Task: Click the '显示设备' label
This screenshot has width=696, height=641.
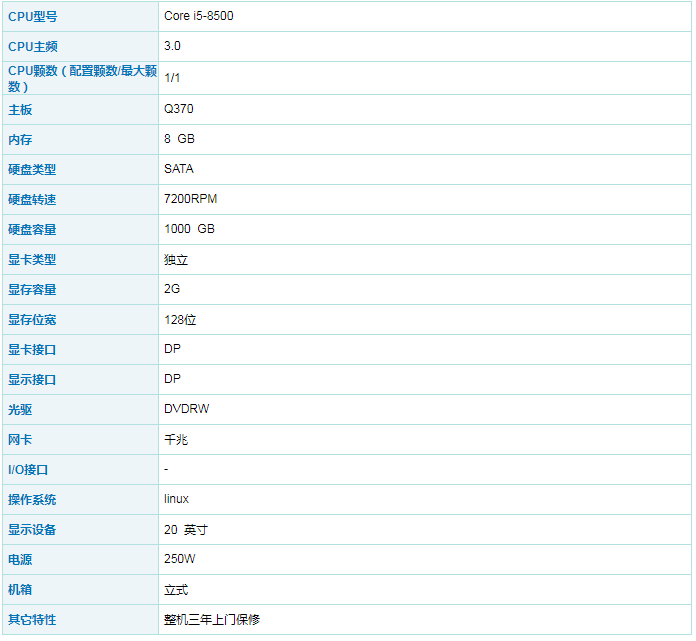Action: click(x=32, y=530)
